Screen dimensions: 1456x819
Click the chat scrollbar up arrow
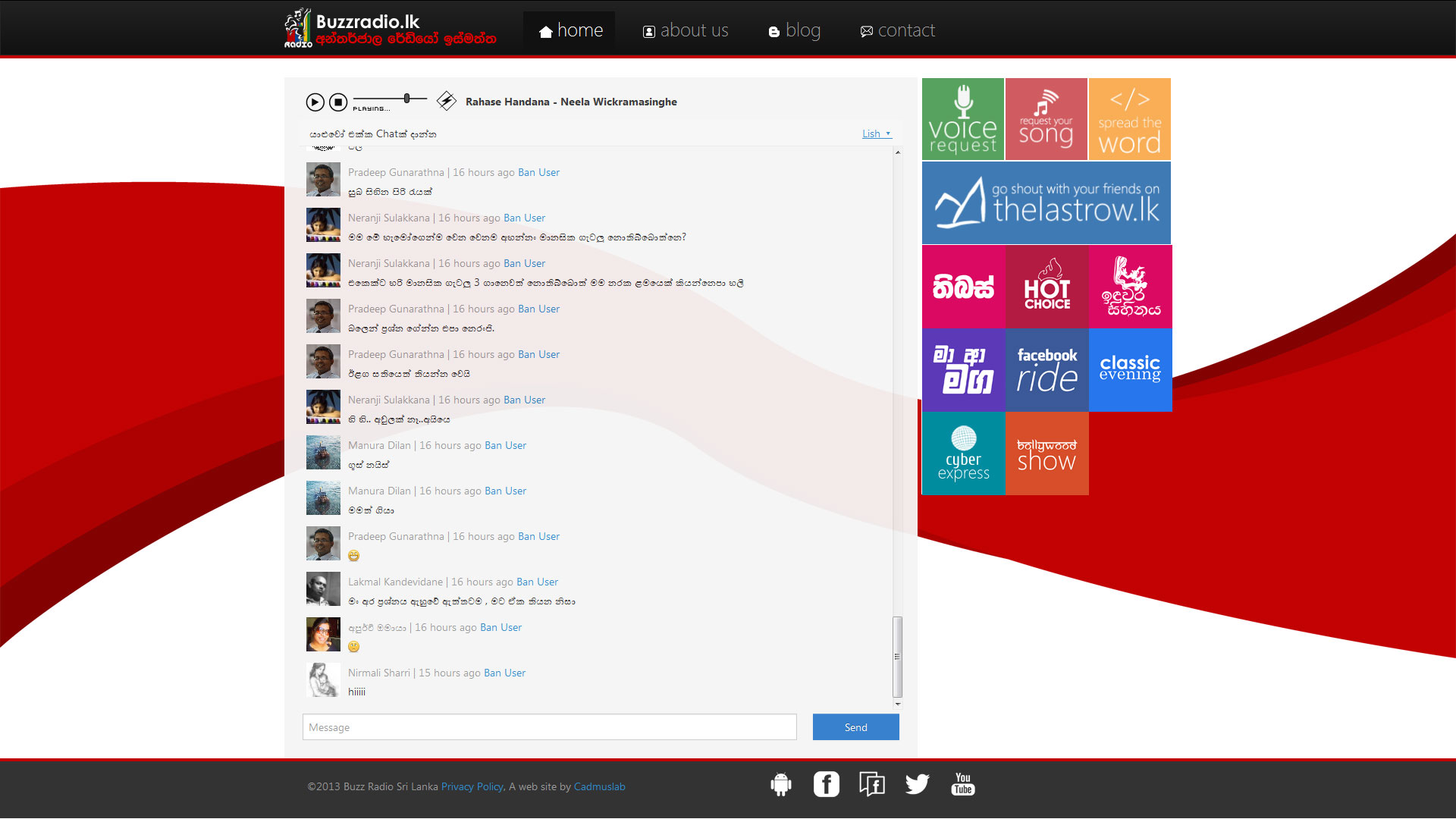point(898,152)
